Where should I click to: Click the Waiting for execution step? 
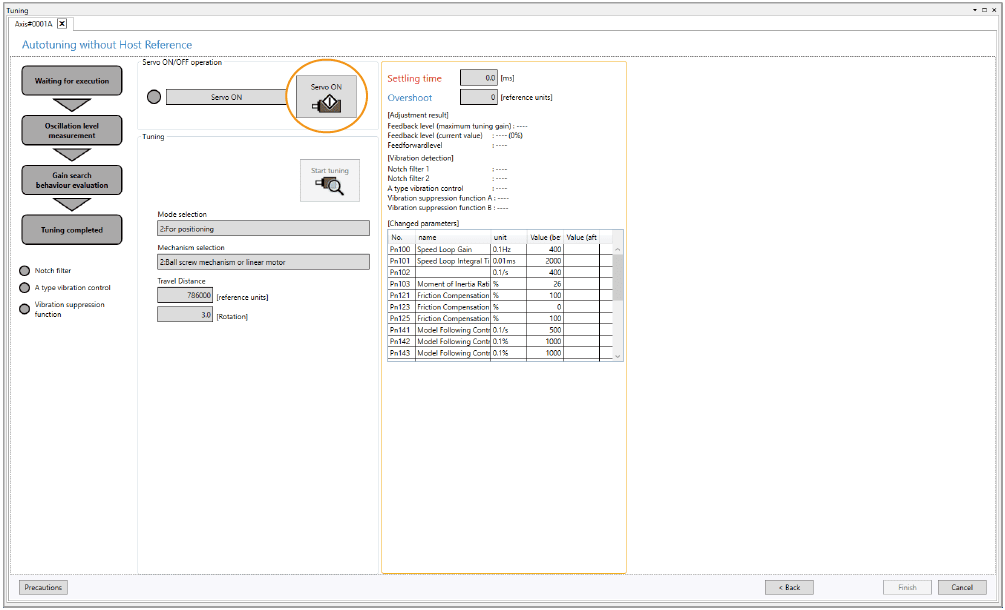click(72, 81)
